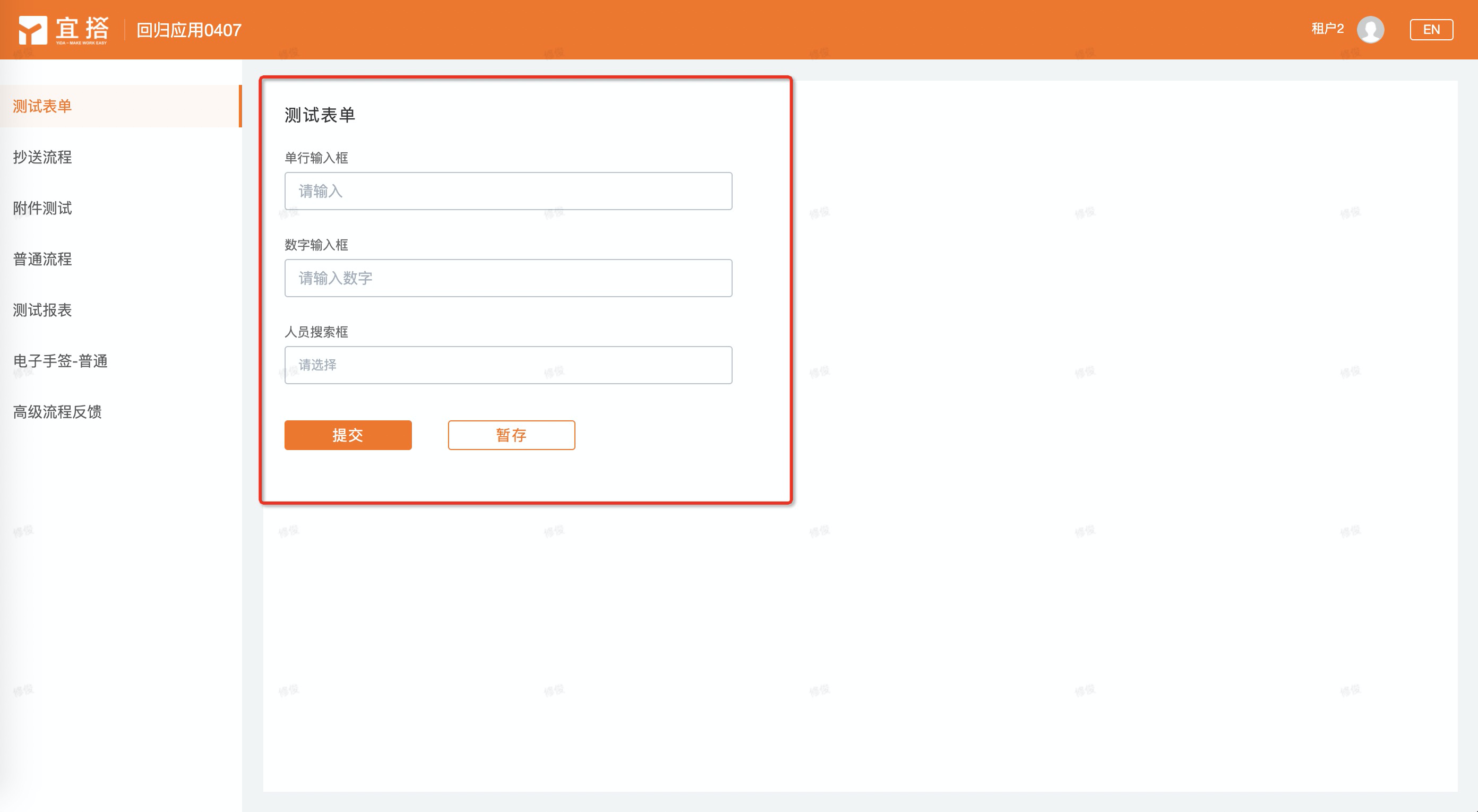Navigate to the 测试报表 page

coord(42,310)
